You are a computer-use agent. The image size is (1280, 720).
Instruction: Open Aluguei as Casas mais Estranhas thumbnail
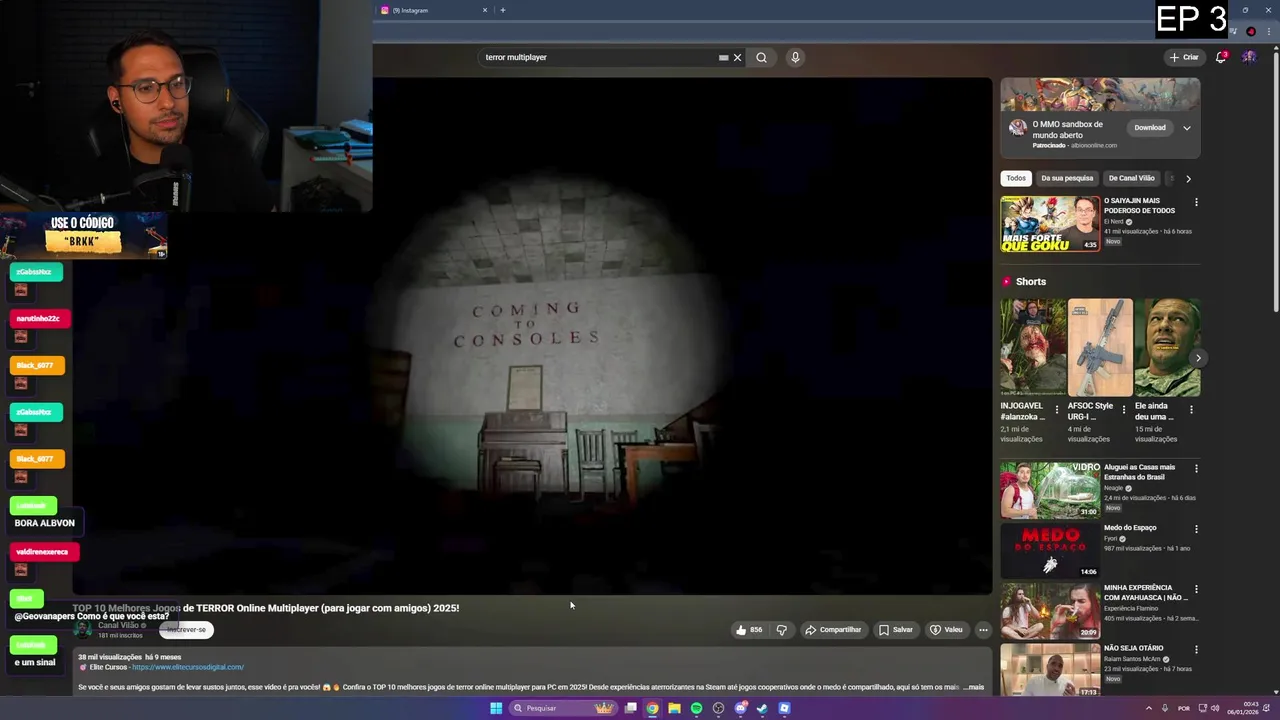pos(1050,489)
